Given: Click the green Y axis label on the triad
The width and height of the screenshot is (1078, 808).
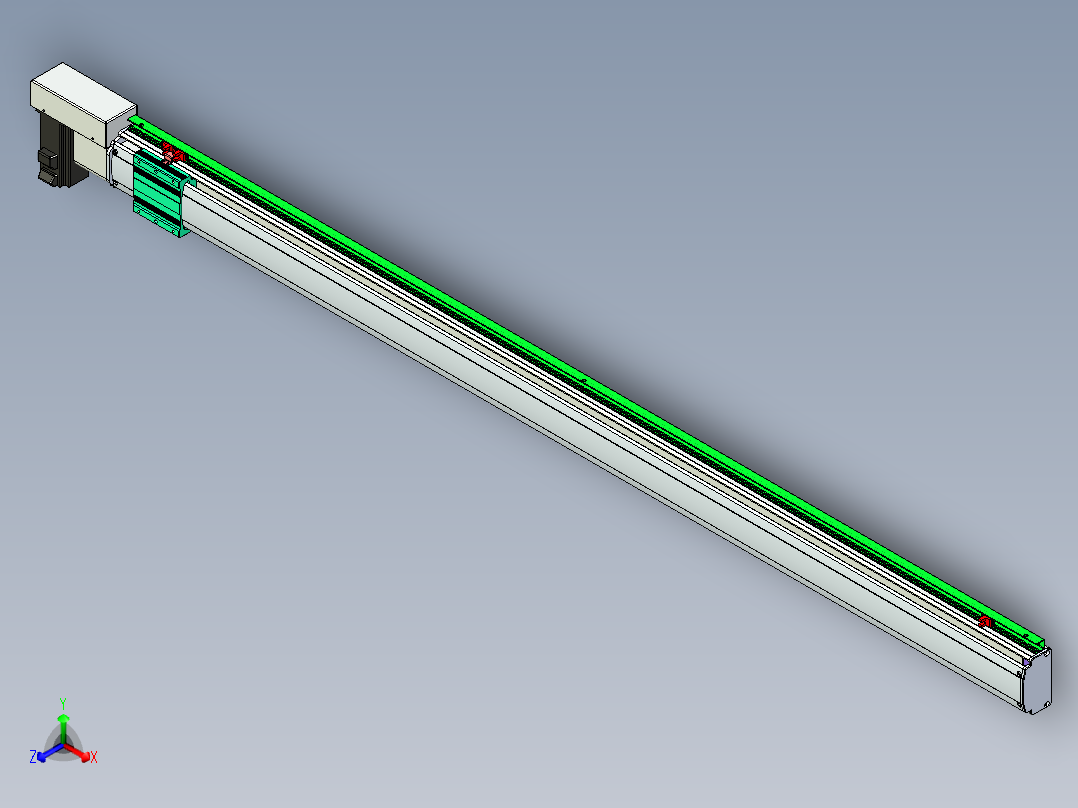Looking at the screenshot, I should pos(63,704).
